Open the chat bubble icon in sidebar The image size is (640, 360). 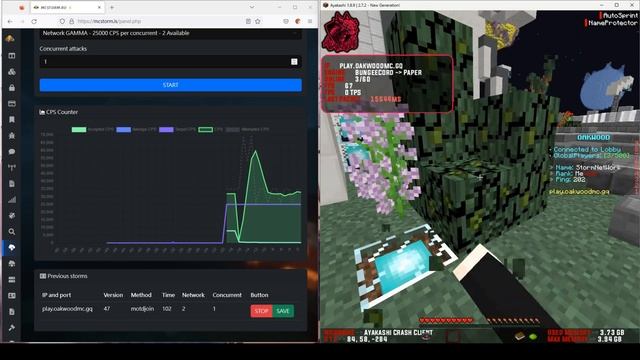(12, 151)
